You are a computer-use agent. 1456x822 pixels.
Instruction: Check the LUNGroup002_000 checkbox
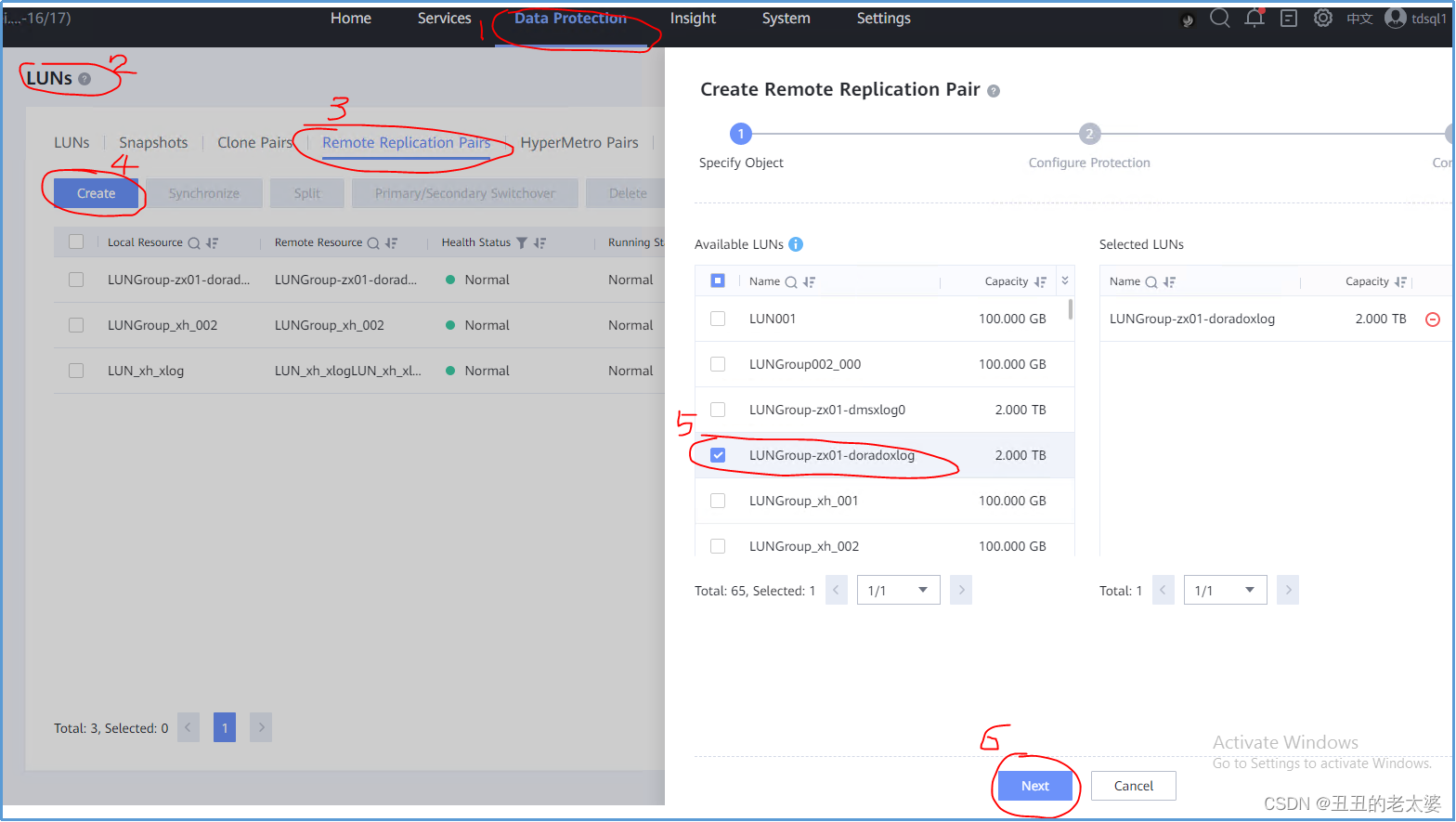pyautogui.click(x=718, y=364)
